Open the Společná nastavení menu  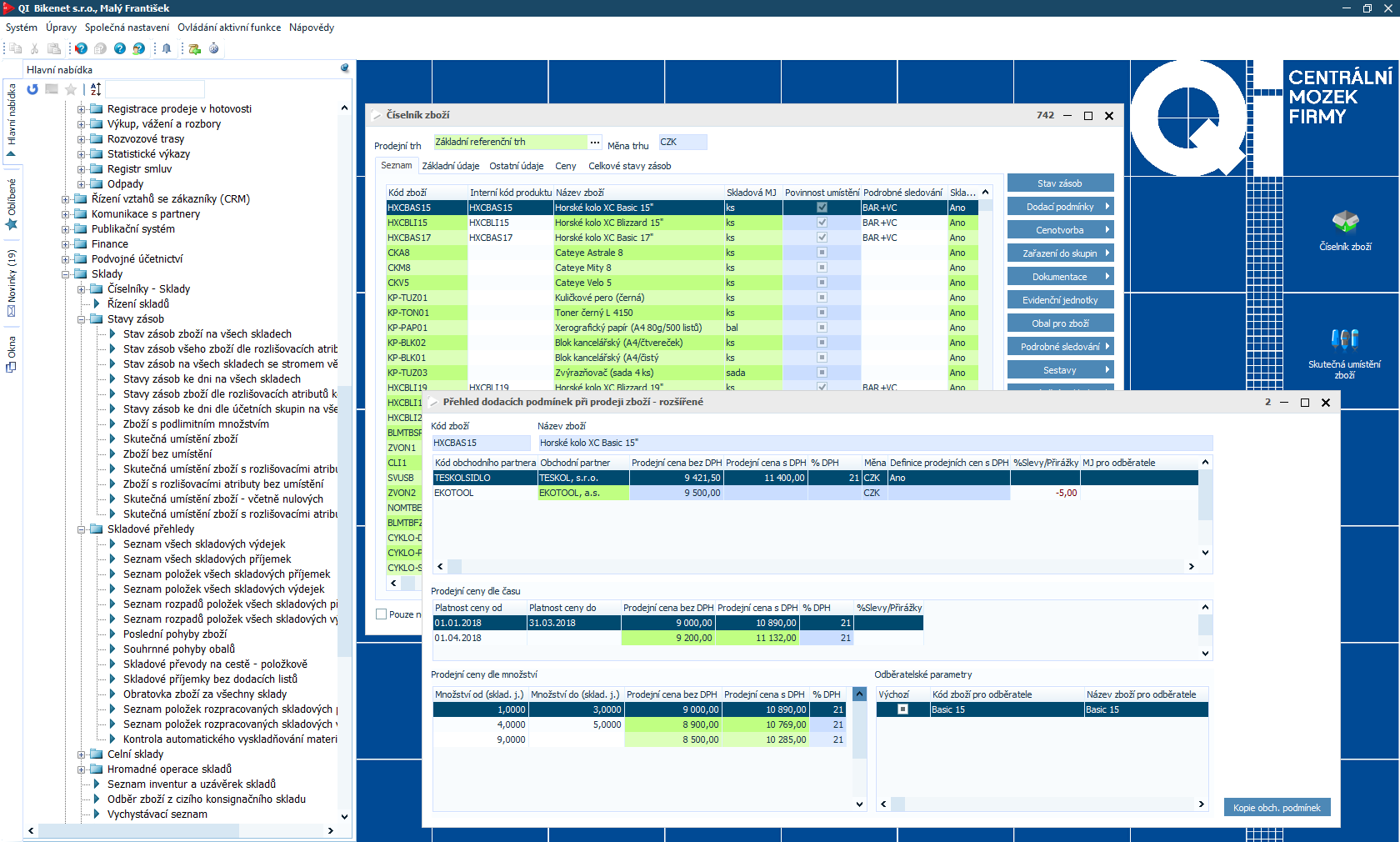click(x=127, y=28)
